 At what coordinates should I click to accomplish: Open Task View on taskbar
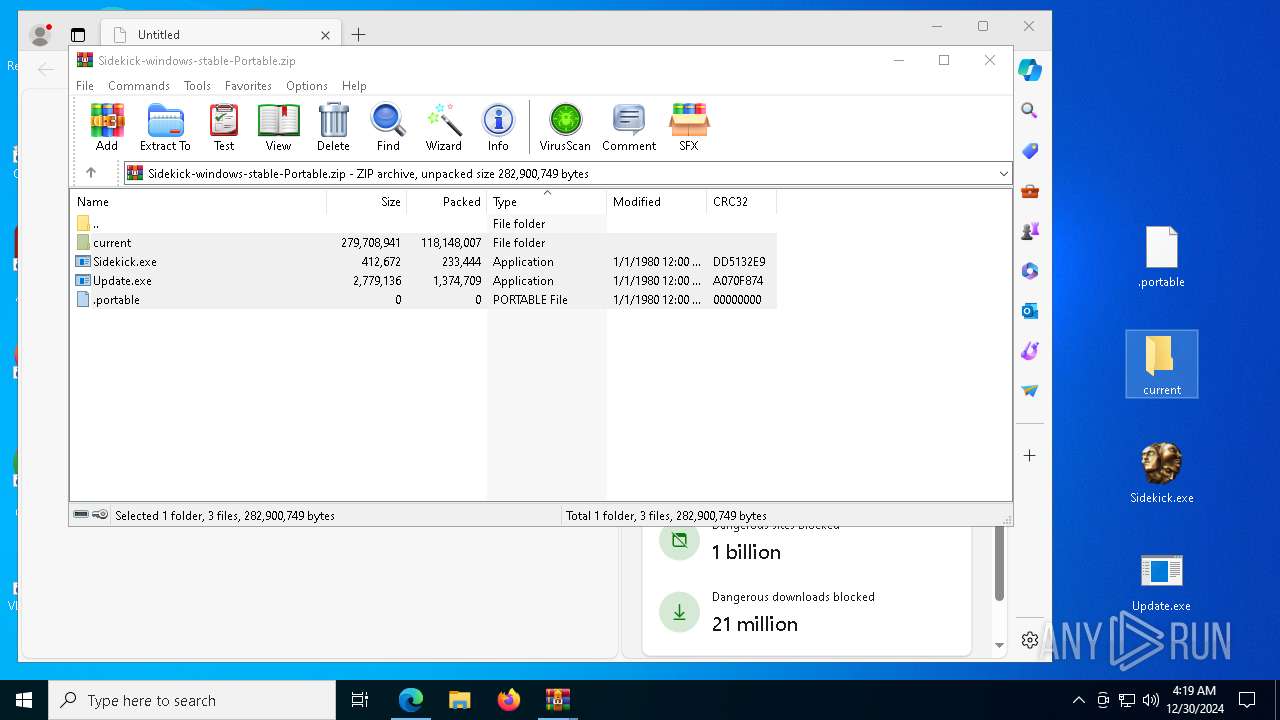tap(360, 700)
